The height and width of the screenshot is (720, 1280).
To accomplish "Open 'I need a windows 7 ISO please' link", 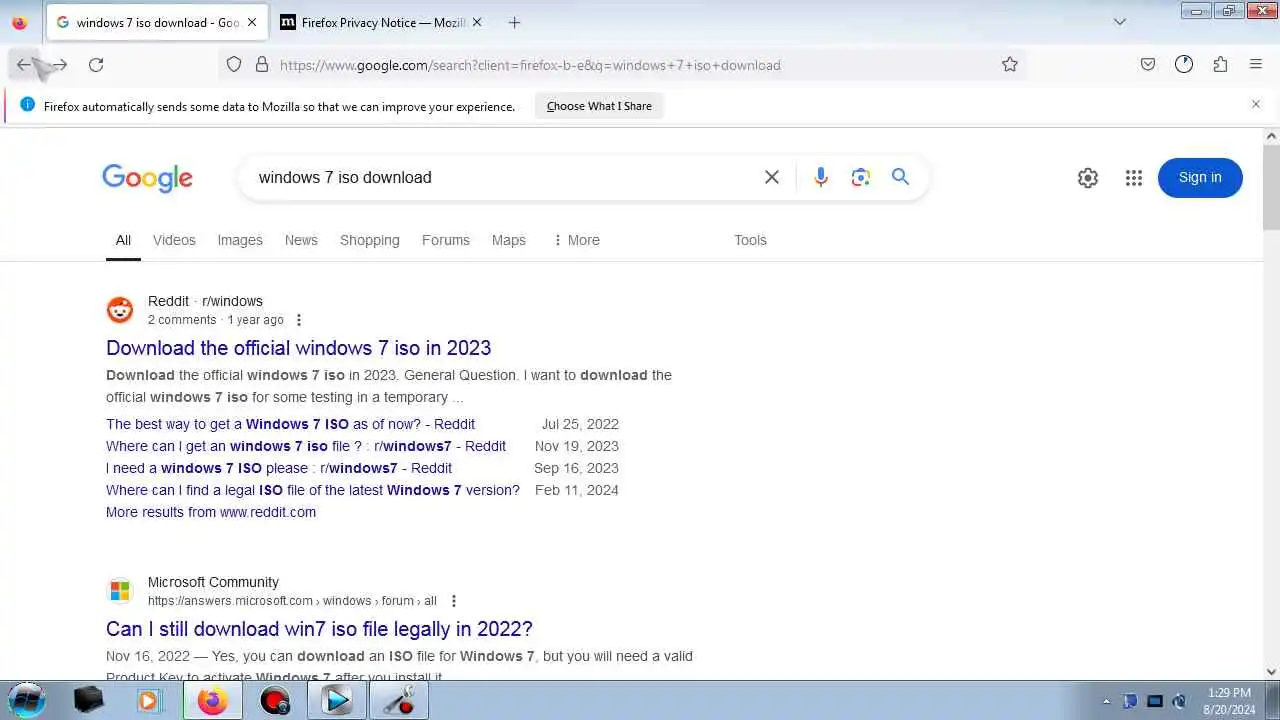I will point(279,468).
